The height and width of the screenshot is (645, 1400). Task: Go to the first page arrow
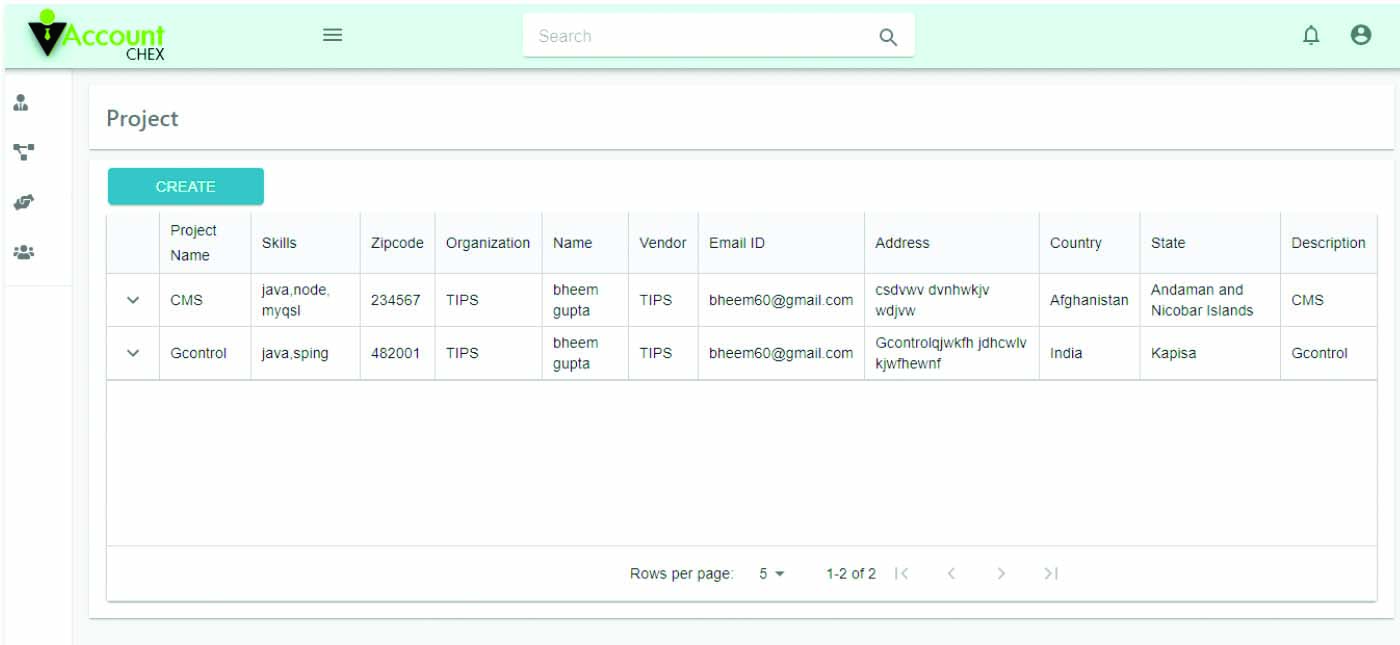click(902, 574)
